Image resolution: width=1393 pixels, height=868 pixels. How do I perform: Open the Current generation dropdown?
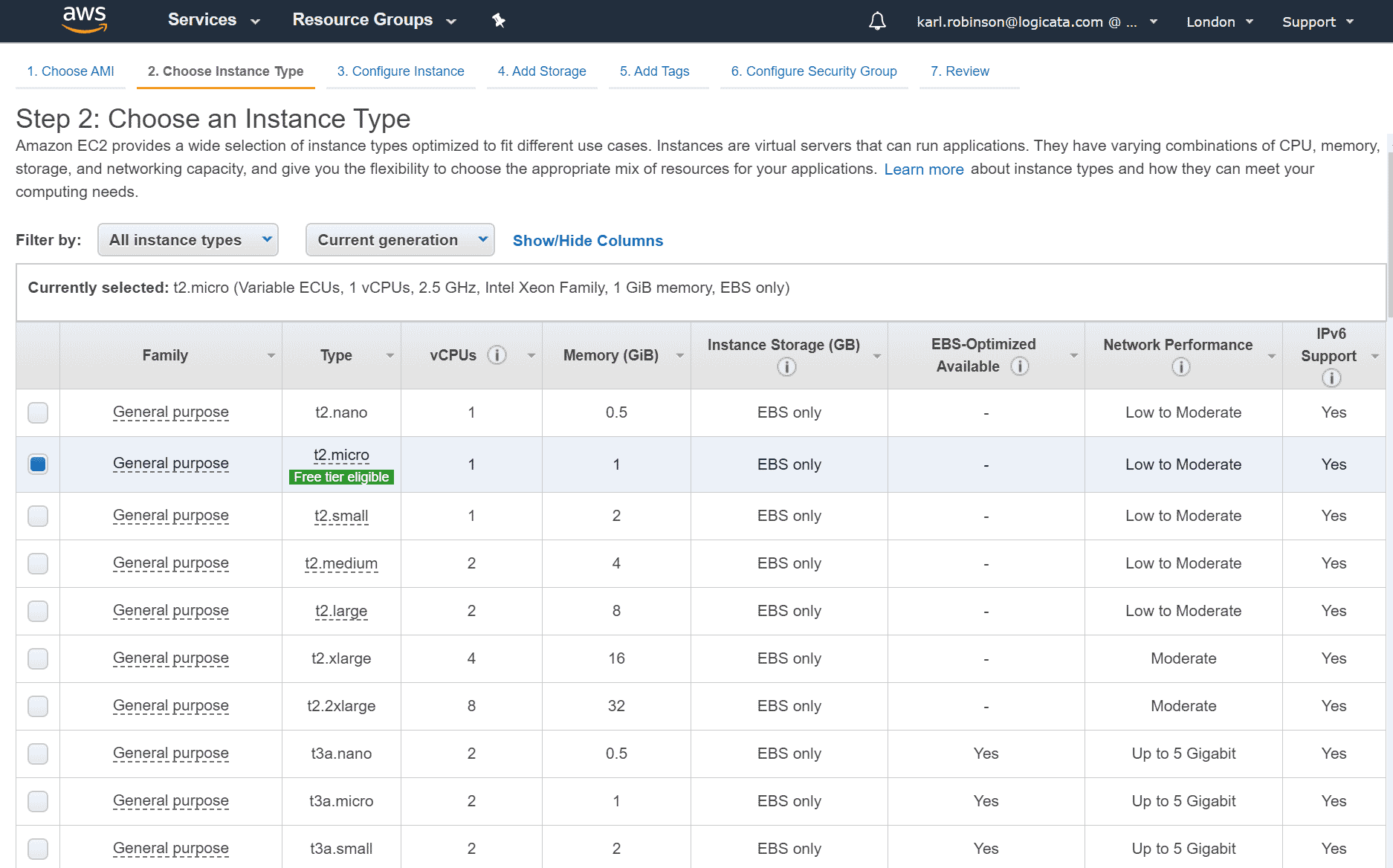tap(399, 239)
